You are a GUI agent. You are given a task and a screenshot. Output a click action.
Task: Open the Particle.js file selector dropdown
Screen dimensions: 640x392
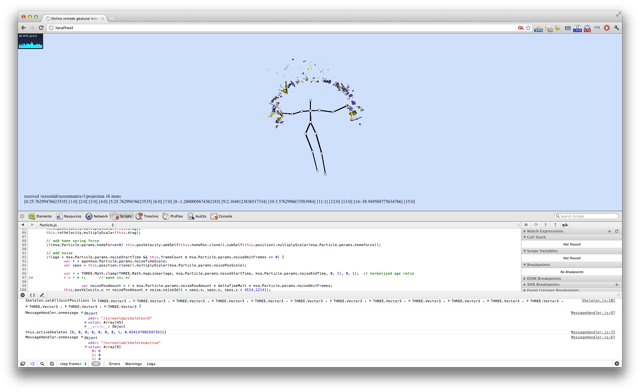[77, 225]
